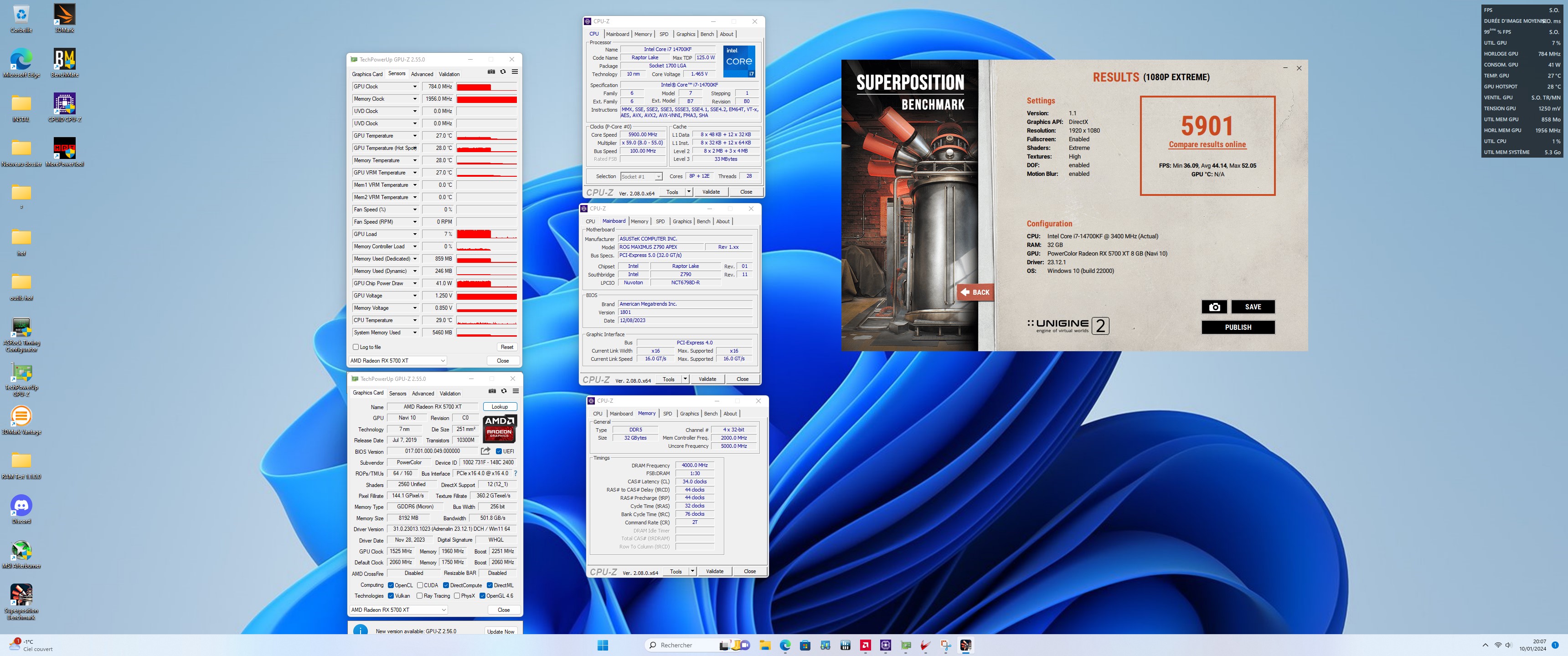Click BACK button in Superposition results
This screenshot has height=656, width=1568.
tap(975, 292)
